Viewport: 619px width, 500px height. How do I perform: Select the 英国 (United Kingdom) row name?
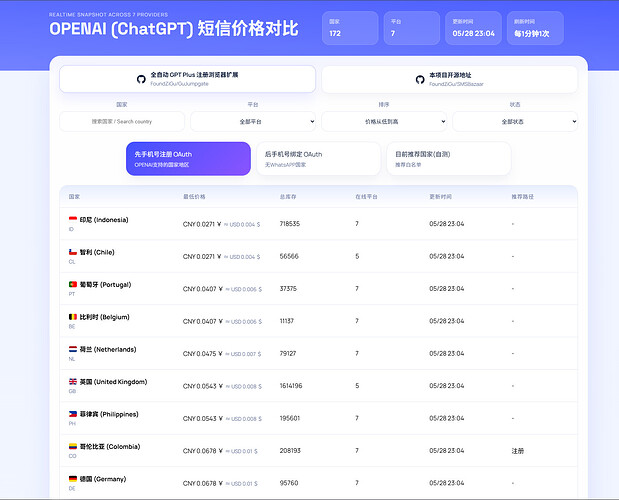tap(113, 382)
